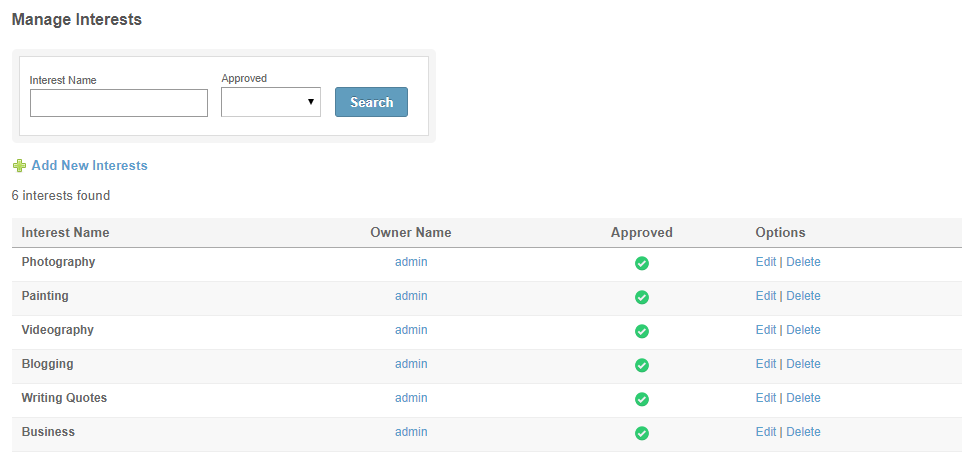The width and height of the screenshot is (973, 462).
Task: Click the approved checkmark icon for Videography
Action: tap(642, 332)
